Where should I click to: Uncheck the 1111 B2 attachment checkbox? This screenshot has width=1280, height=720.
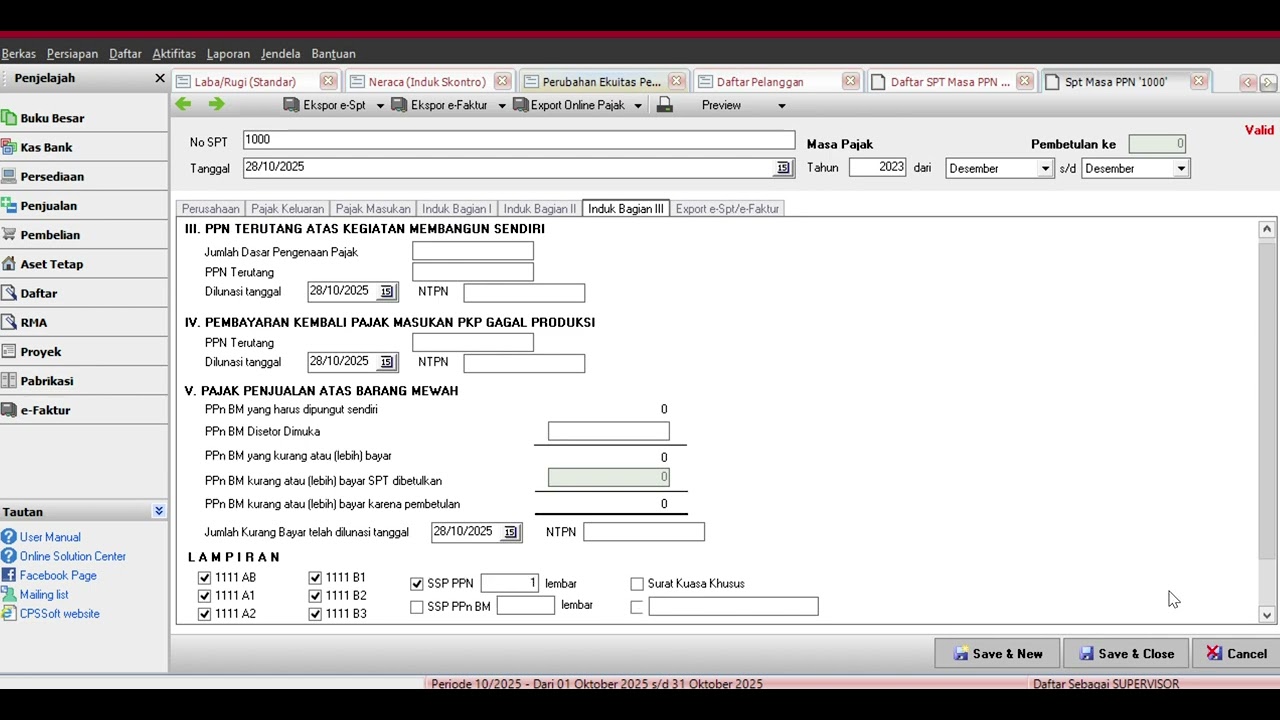(315, 596)
